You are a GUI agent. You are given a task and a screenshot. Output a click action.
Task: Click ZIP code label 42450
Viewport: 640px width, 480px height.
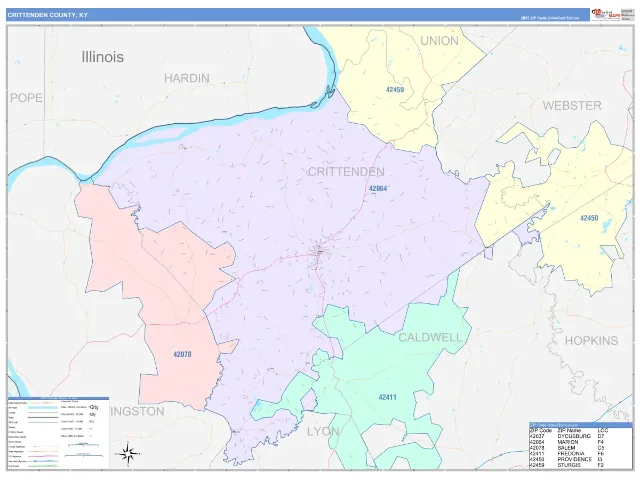(x=589, y=218)
